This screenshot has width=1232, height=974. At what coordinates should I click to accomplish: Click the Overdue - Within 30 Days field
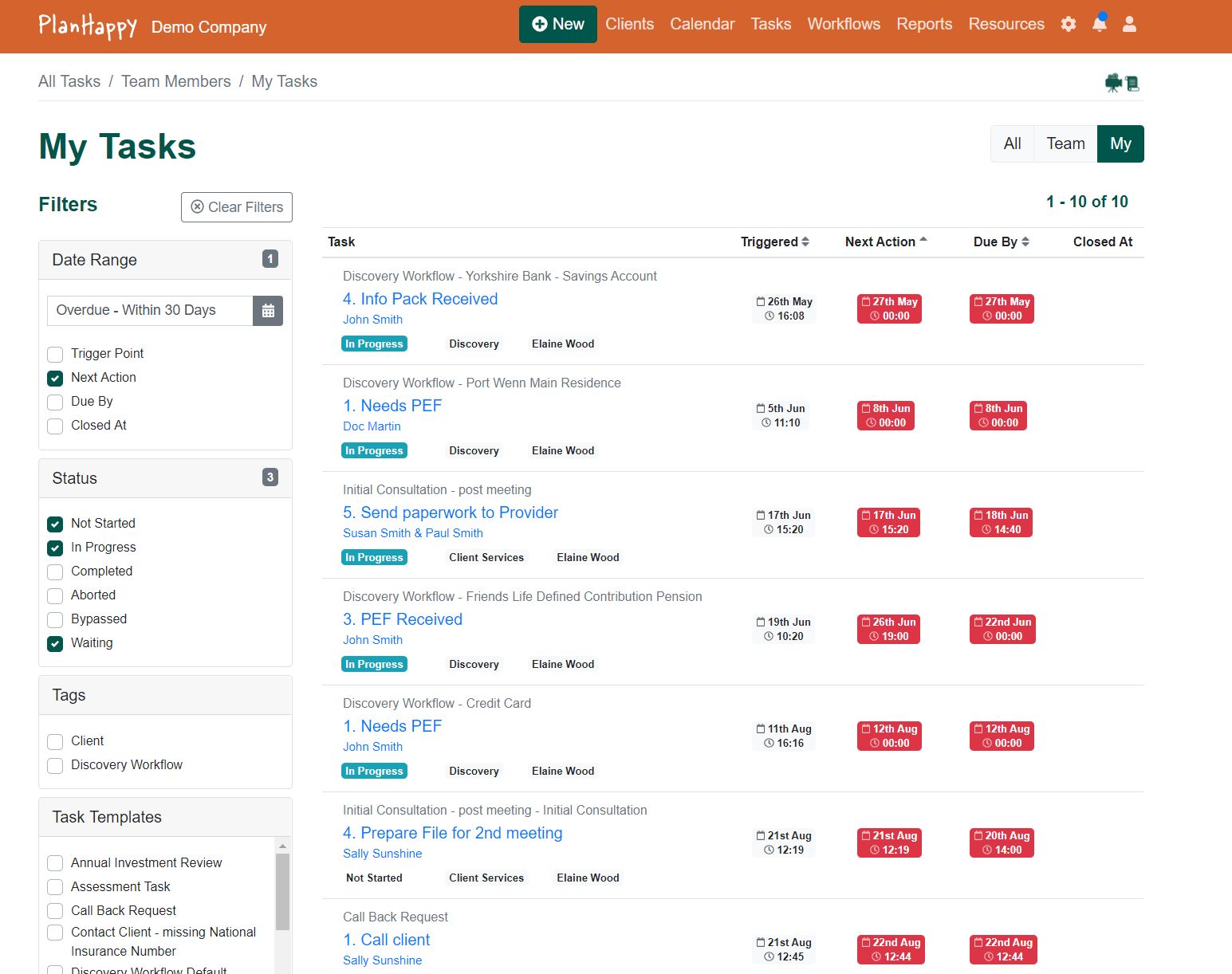(150, 310)
